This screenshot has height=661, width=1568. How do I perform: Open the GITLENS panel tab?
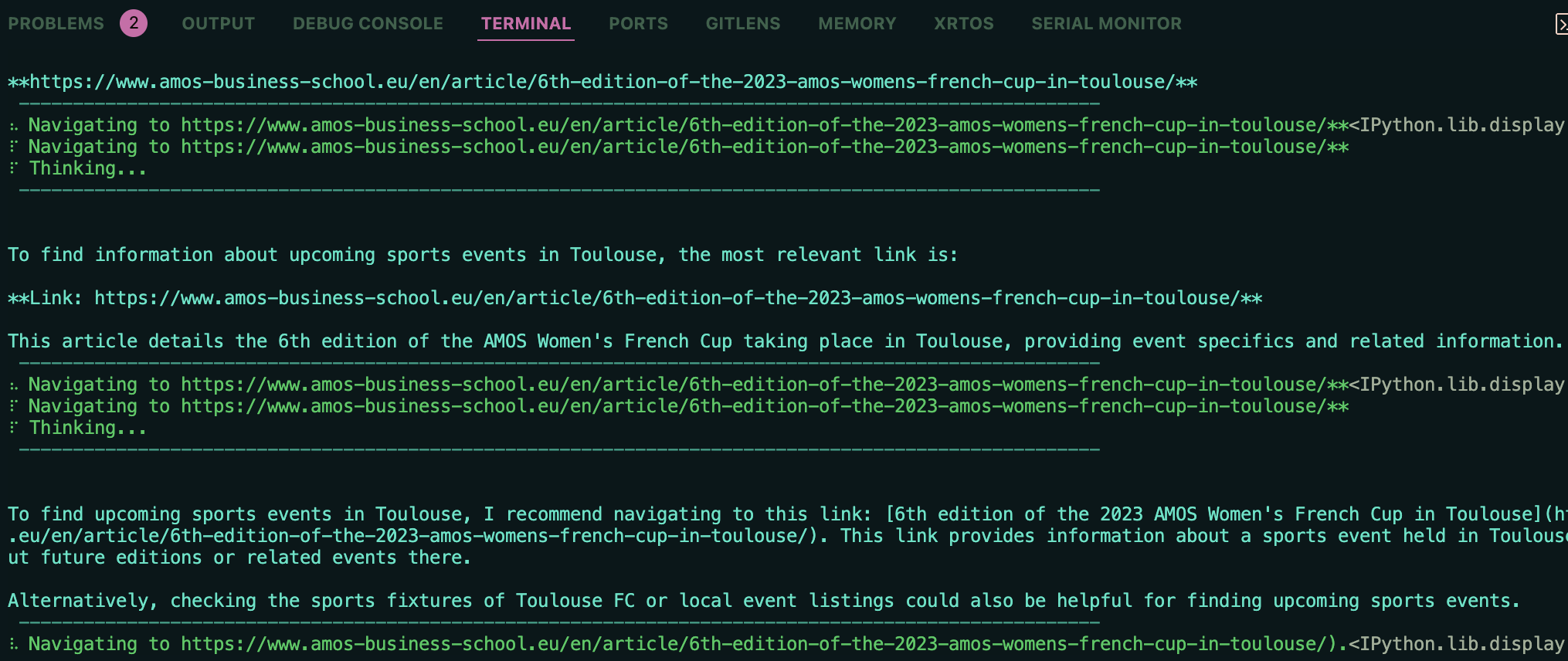click(743, 24)
